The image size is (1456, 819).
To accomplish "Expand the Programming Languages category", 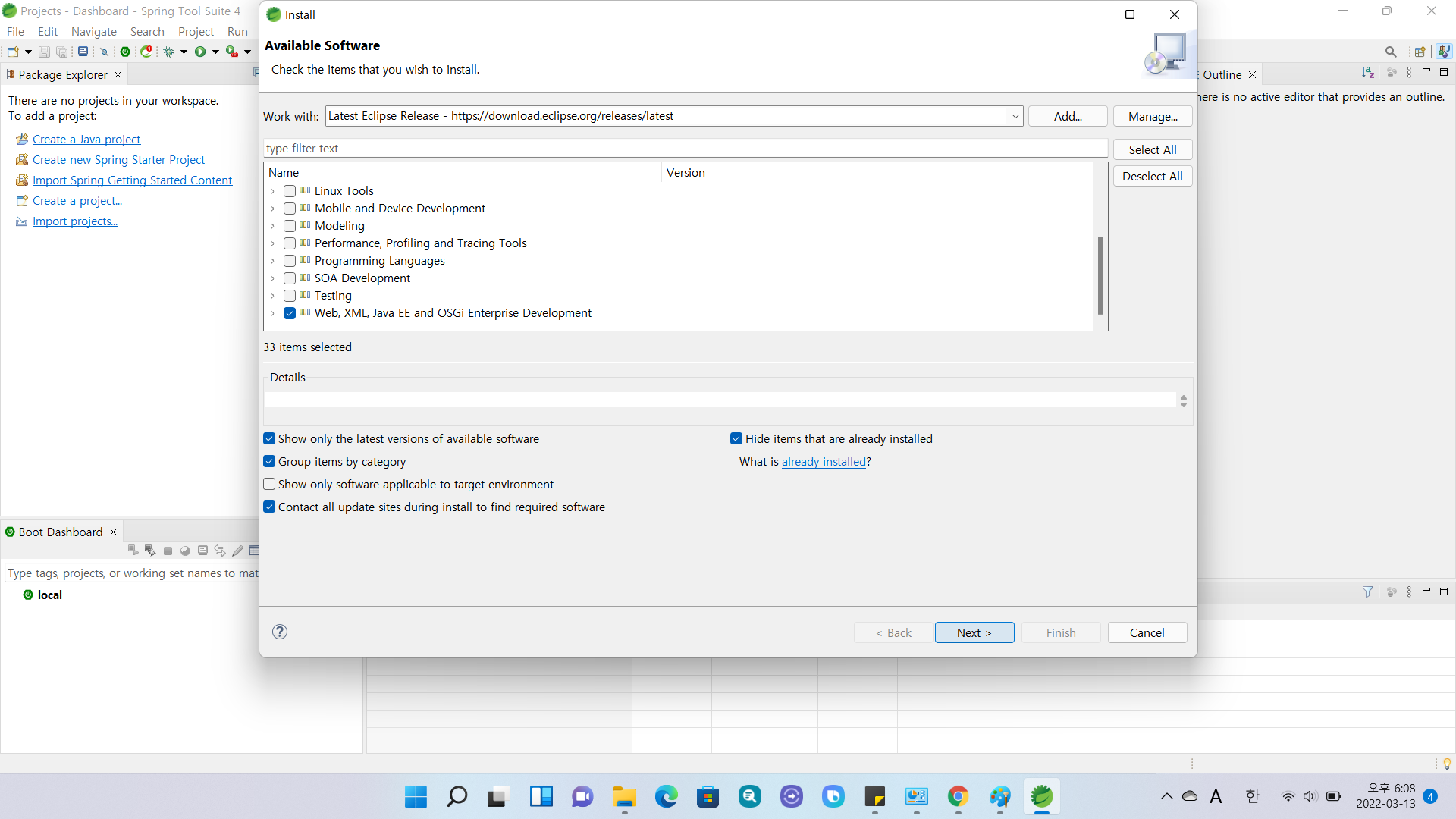I will tap(272, 261).
